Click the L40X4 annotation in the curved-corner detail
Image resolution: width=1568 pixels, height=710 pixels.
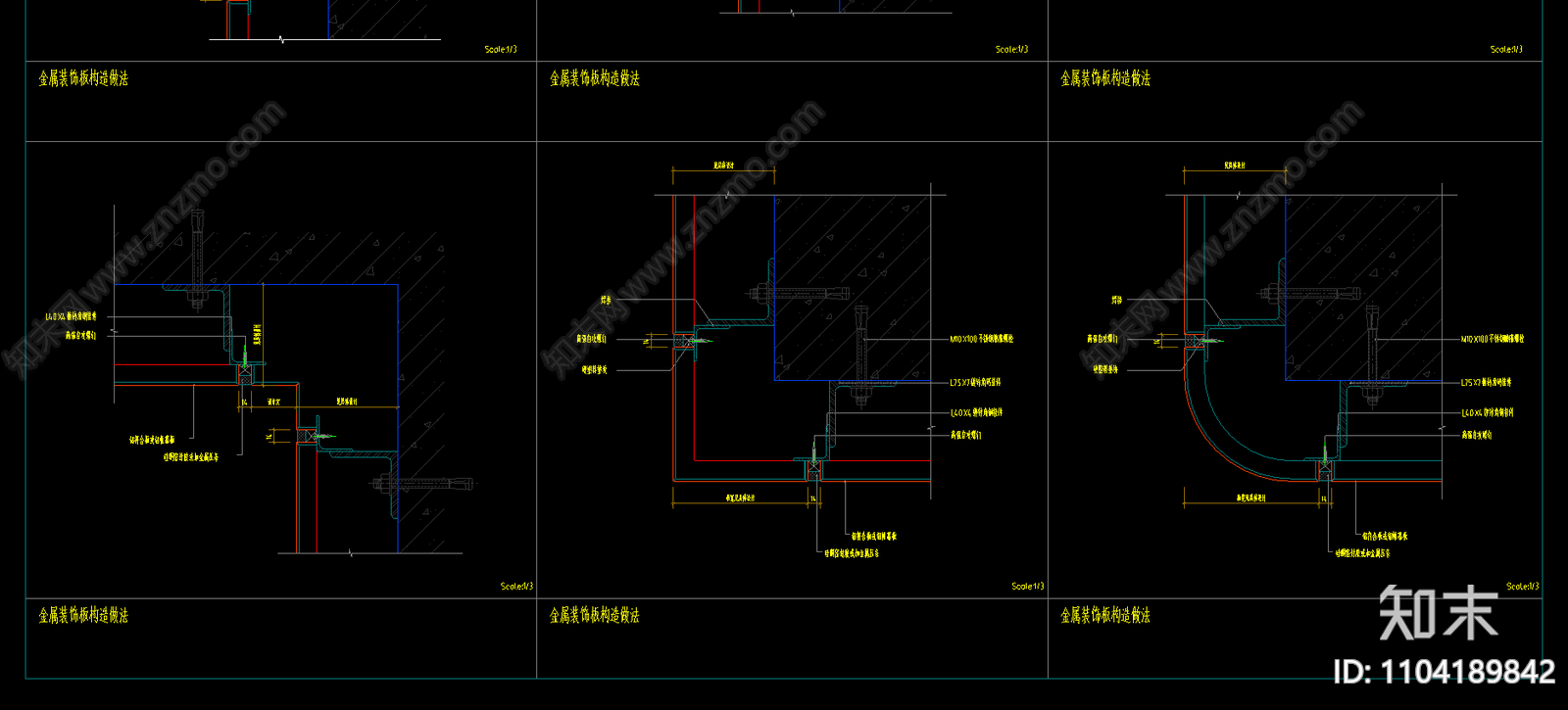(x=1488, y=413)
